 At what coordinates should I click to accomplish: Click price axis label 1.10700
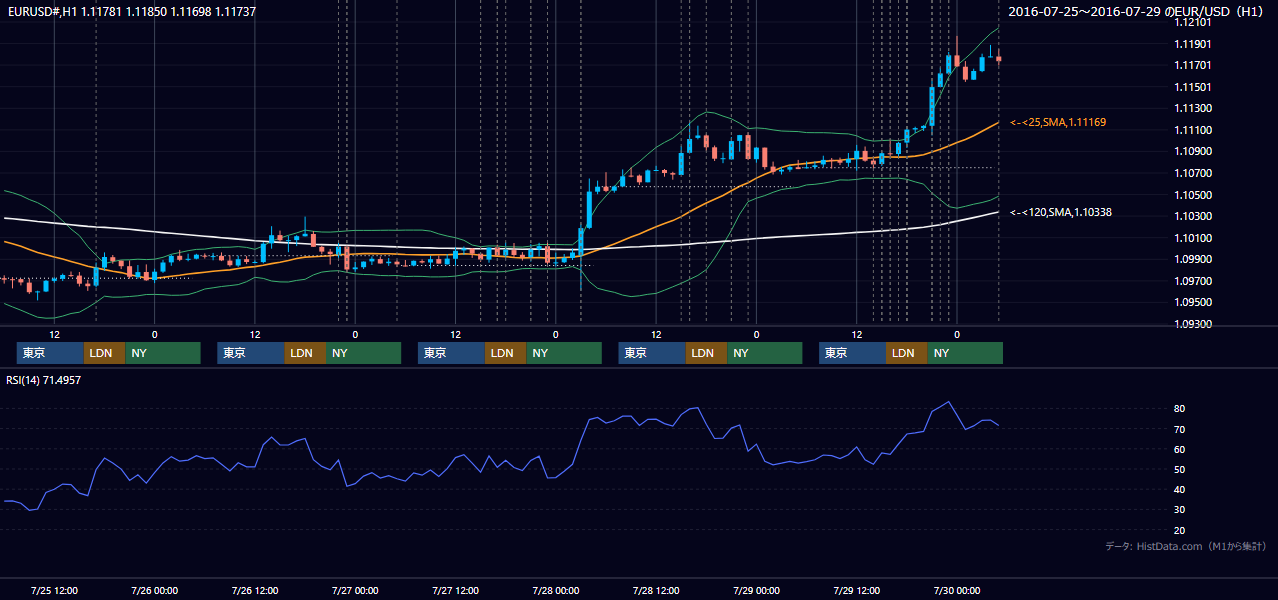click(1193, 173)
